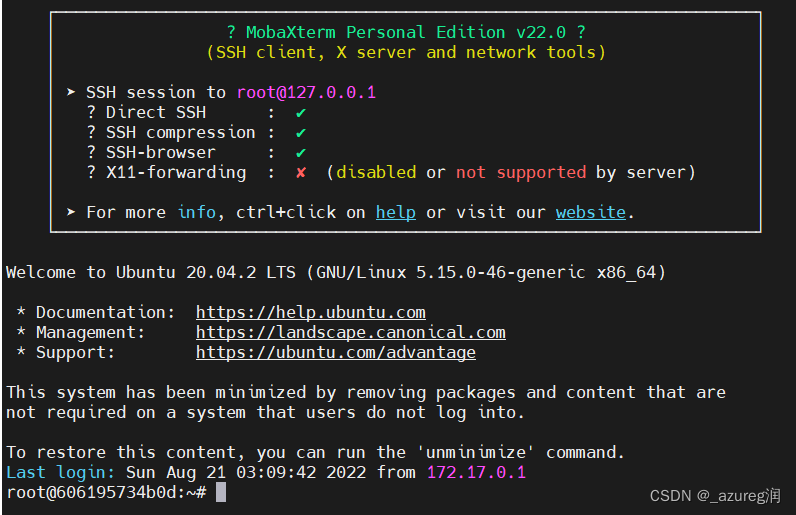Click the 'unminimize' command text
Viewport: 796px width, 515px height.
[x=476, y=453]
